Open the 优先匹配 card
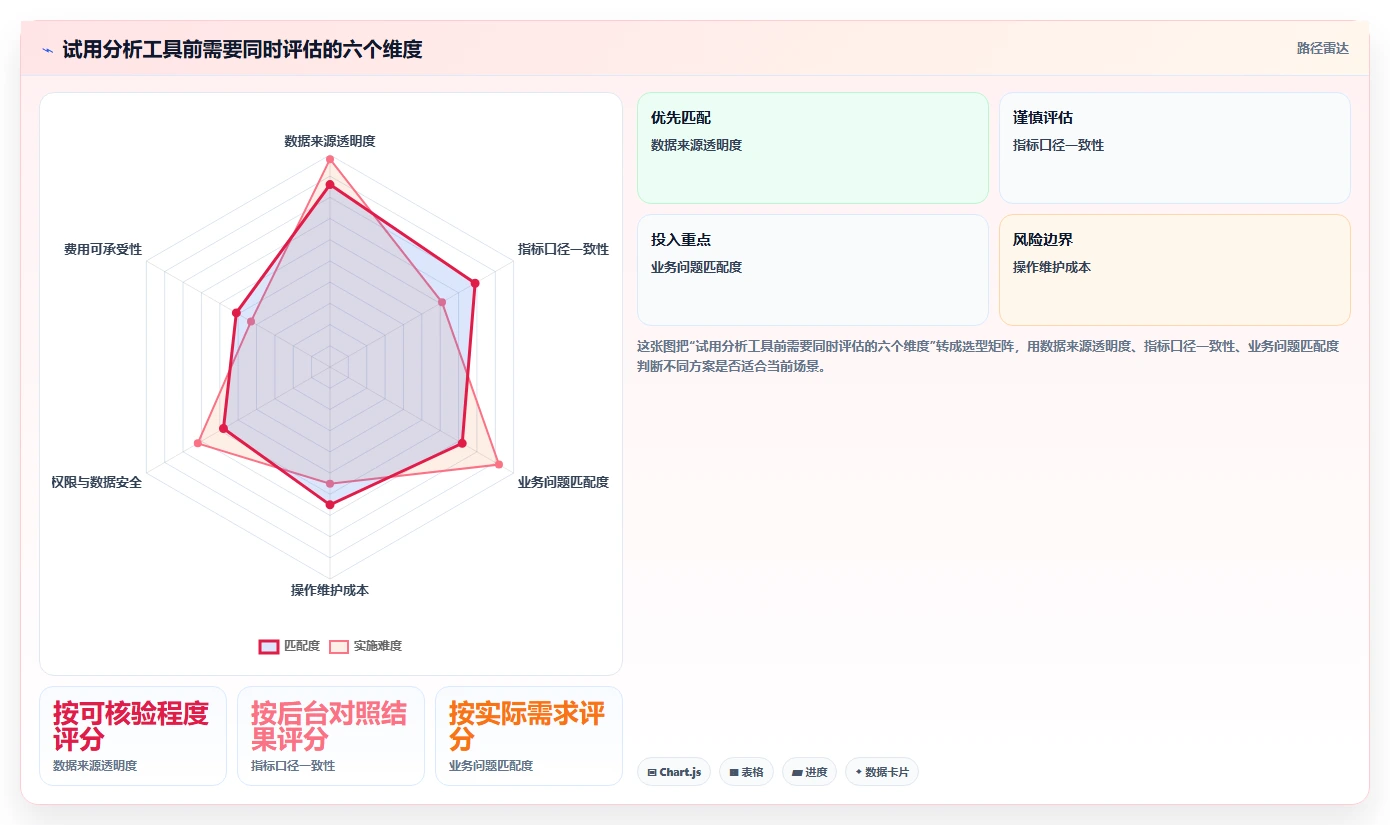 [812, 148]
